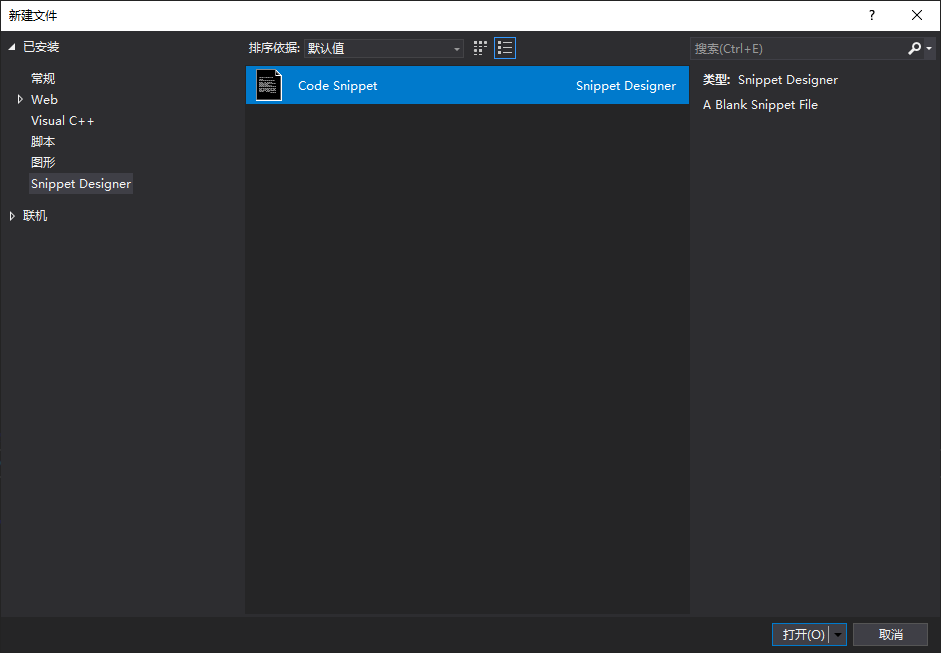Click the search magnifier icon
Image resolution: width=941 pixels, height=653 pixels.
915,48
